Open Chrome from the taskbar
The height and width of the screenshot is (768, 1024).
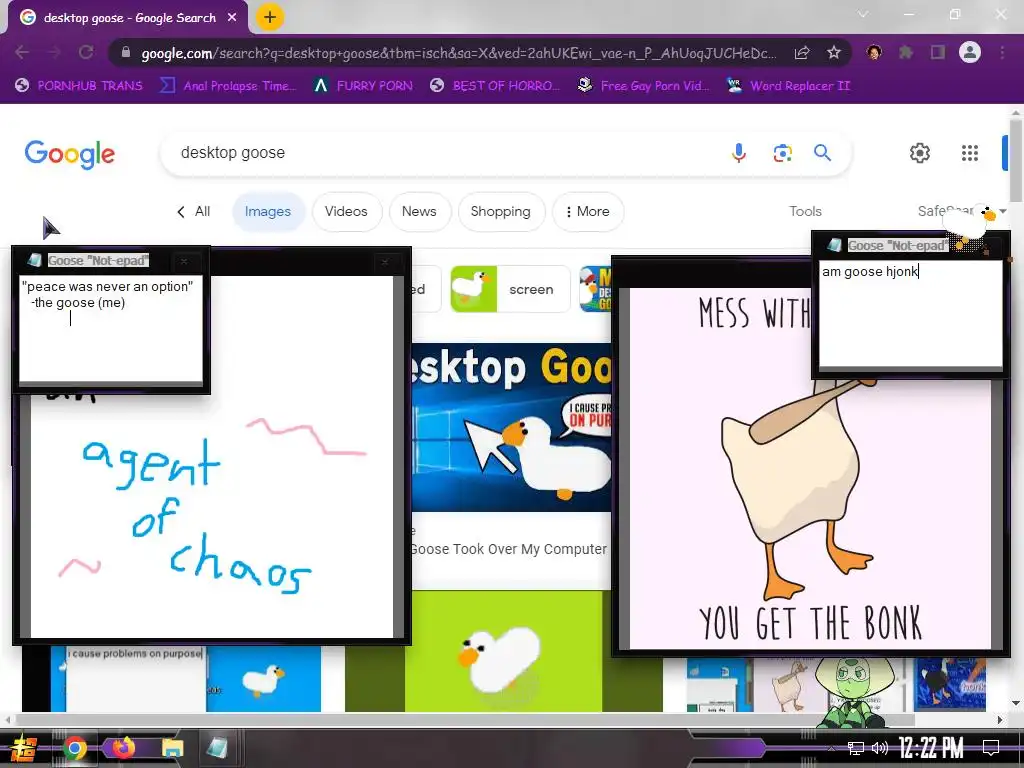click(74, 748)
